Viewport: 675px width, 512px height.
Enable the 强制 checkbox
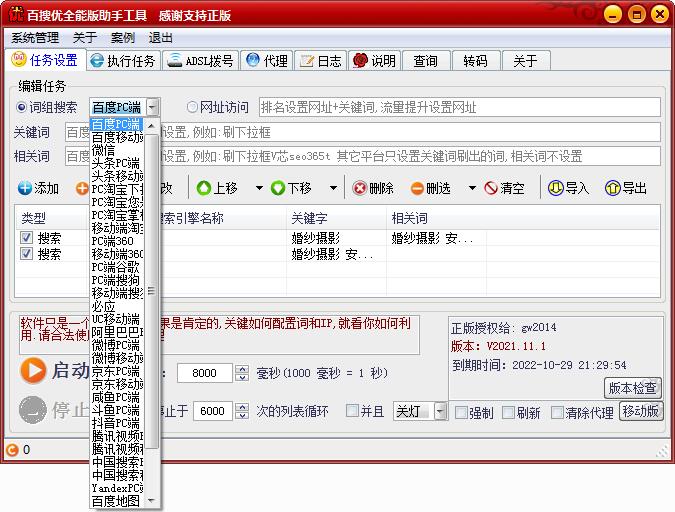461,413
